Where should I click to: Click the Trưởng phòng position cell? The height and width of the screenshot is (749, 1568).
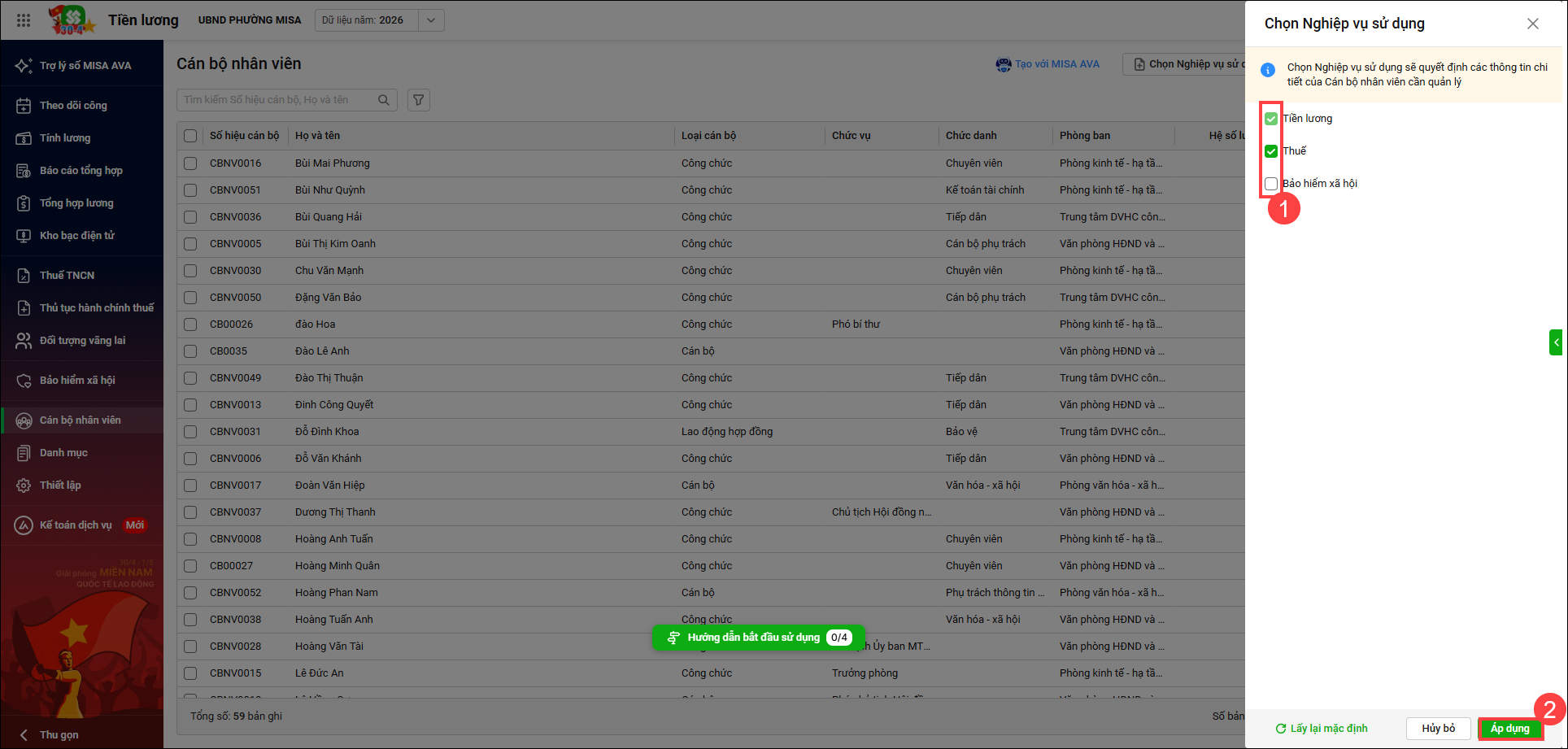865,673
